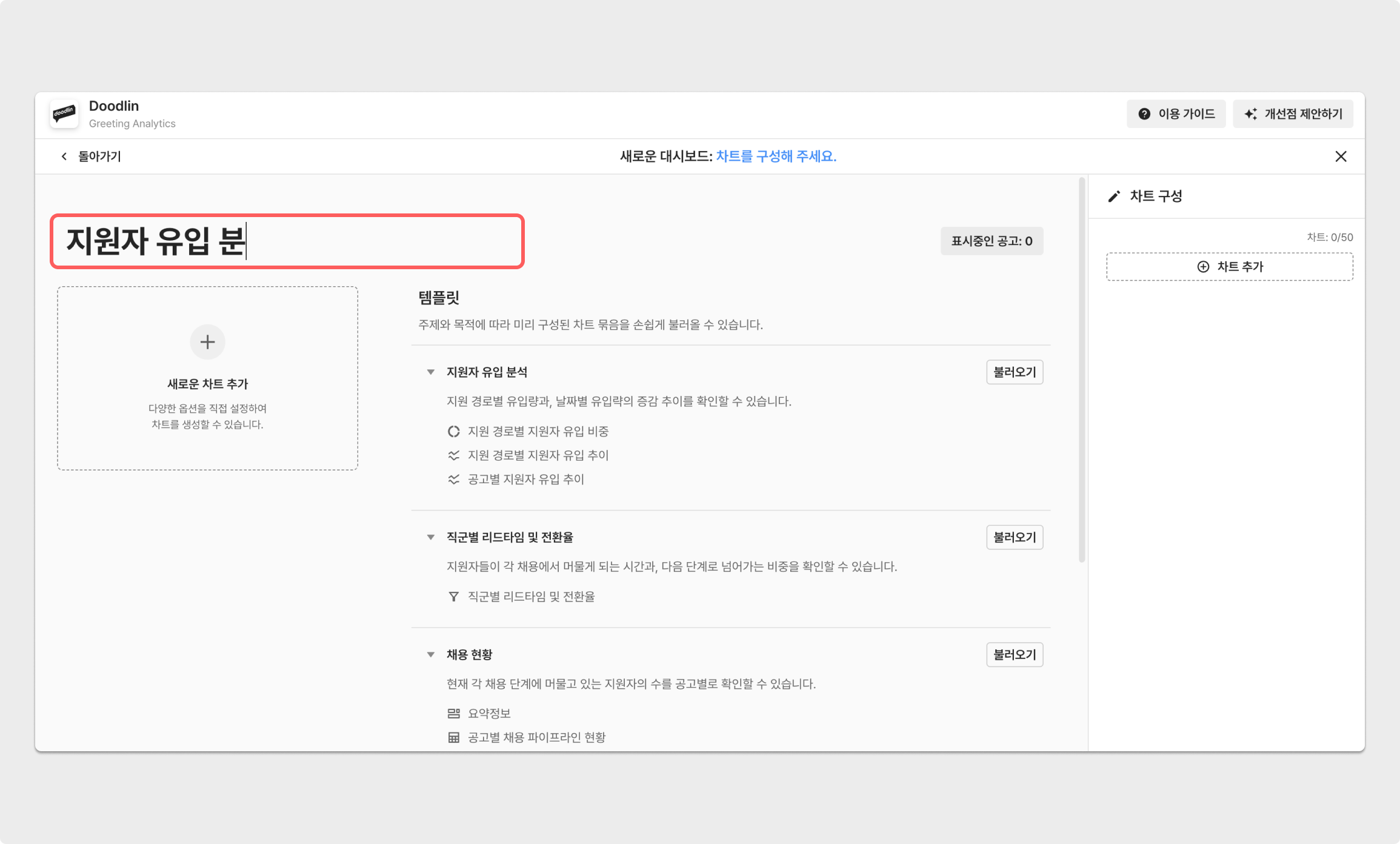Go back with the 돌아가기 link
This screenshot has width=1400, height=844.
[x=91, y=156]
